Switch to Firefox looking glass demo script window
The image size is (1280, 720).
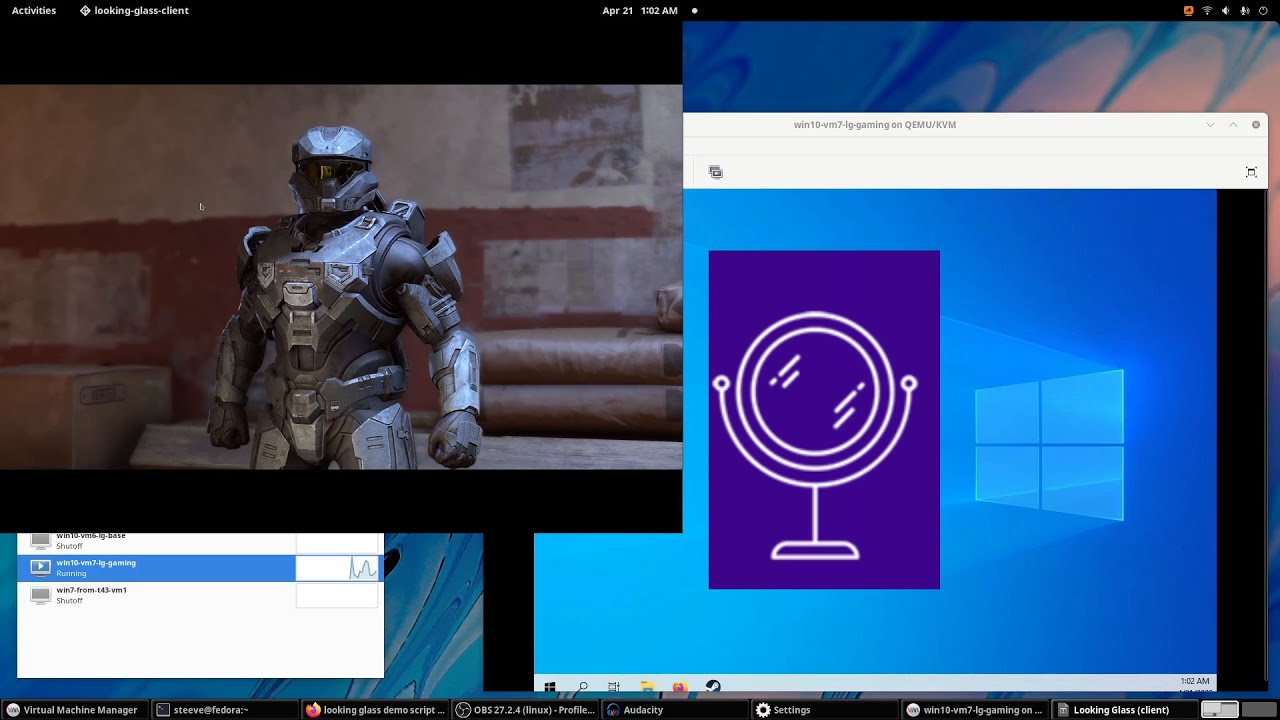tap(376, 710)
